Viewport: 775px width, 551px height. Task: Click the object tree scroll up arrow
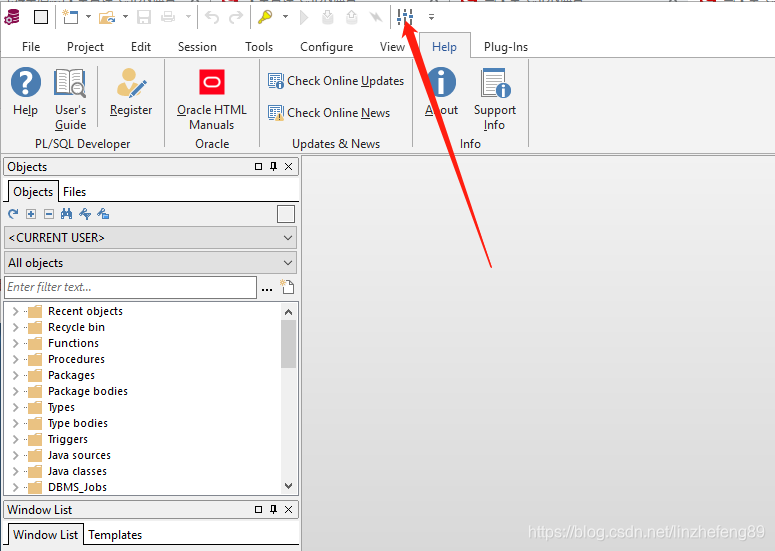click(x=289, y=312)
